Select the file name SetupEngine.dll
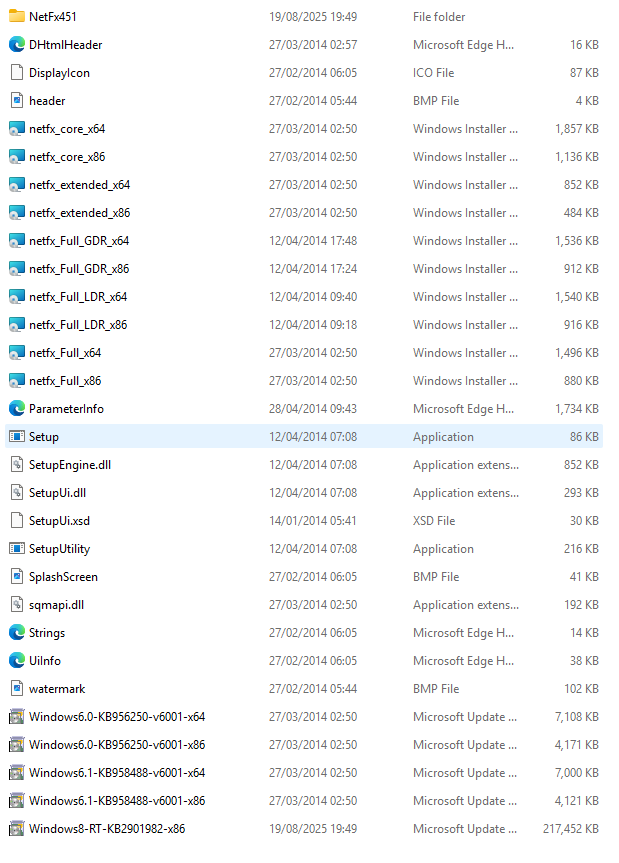 pos(70,465)
